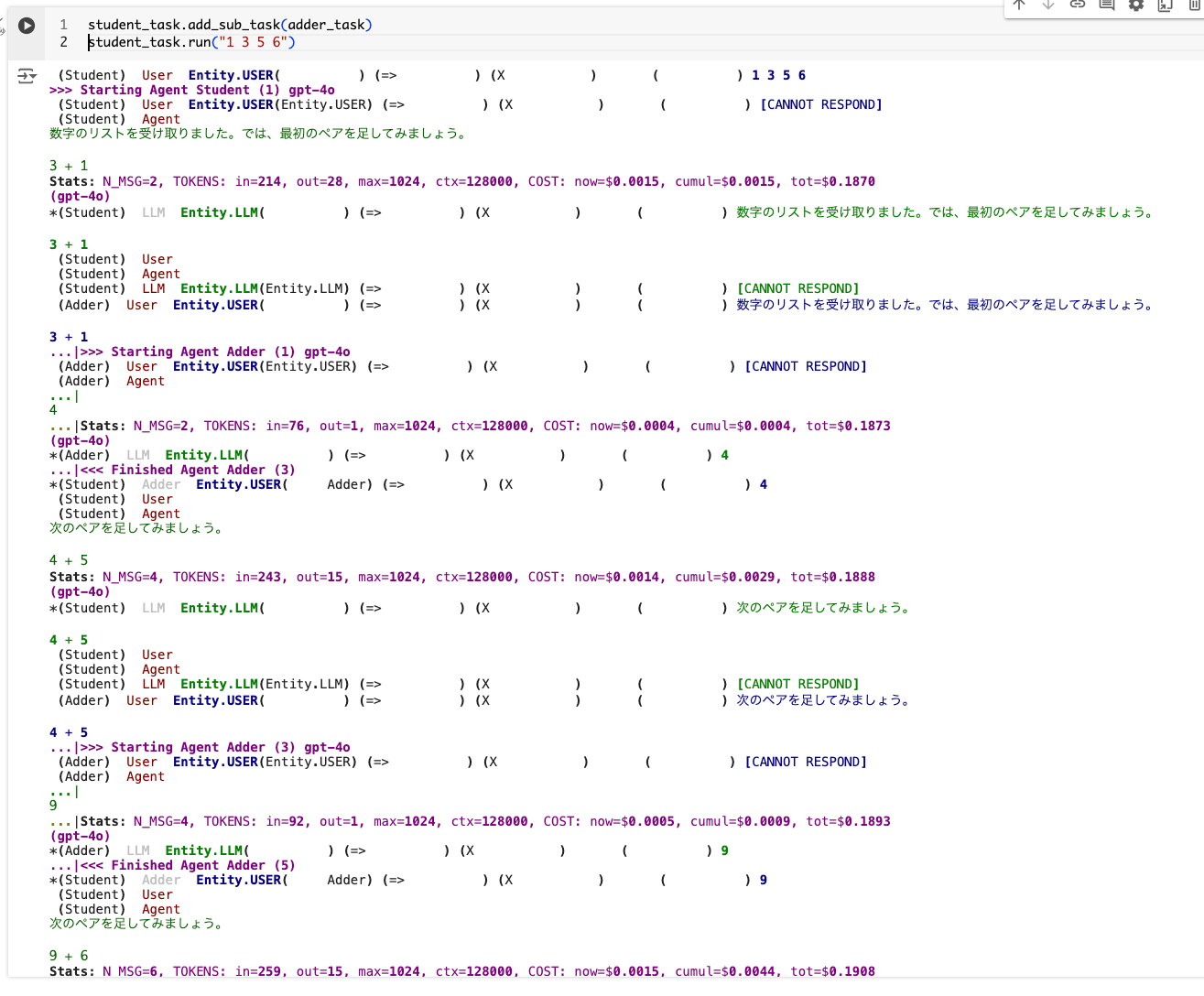Image resolution: width=1204 pixels, height=996 pixels.
Task: Click the "1 3 5 6" output value
Action: click(779, 75)
